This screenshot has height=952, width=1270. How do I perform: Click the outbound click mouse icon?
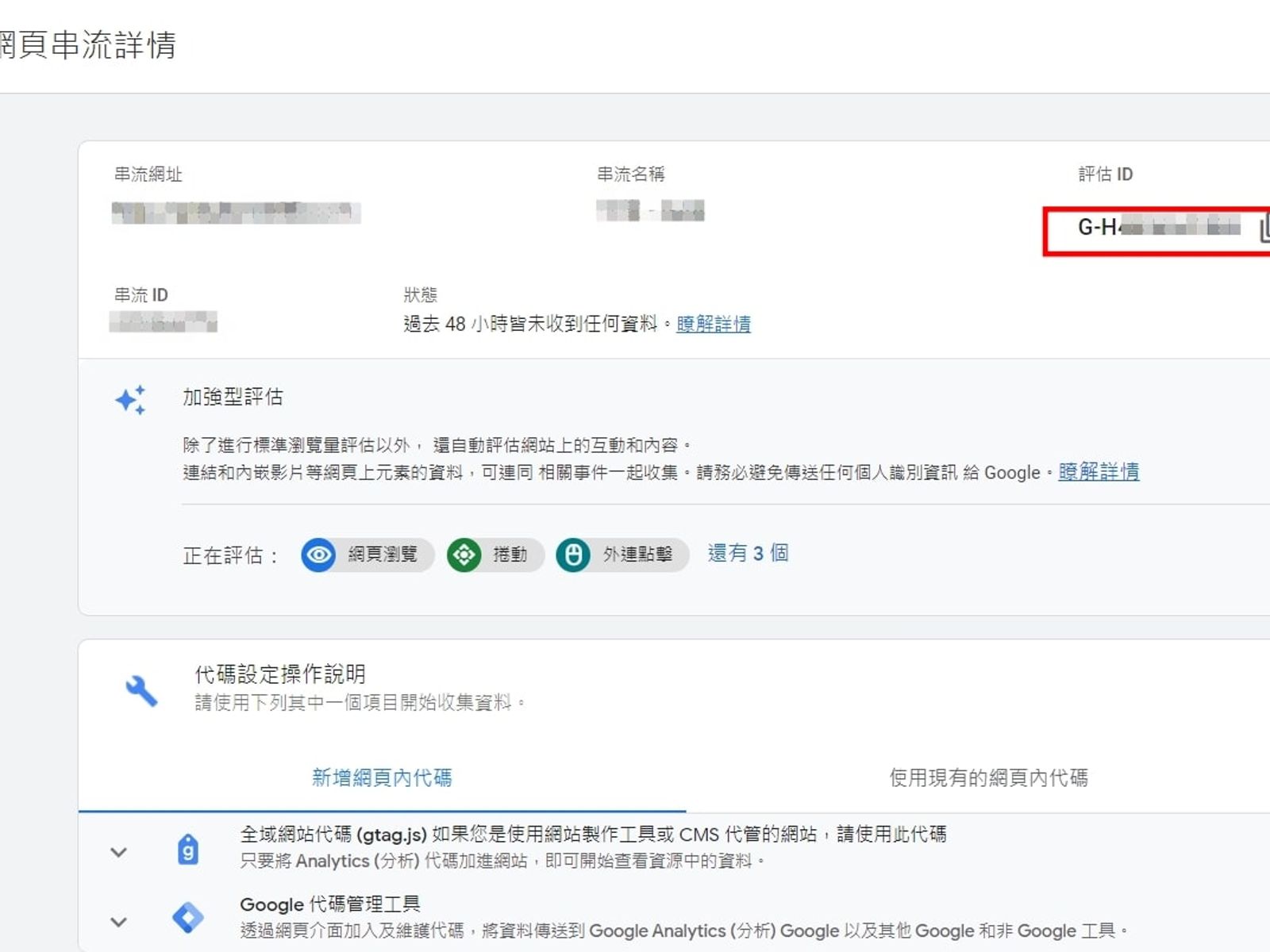(573, 555)
